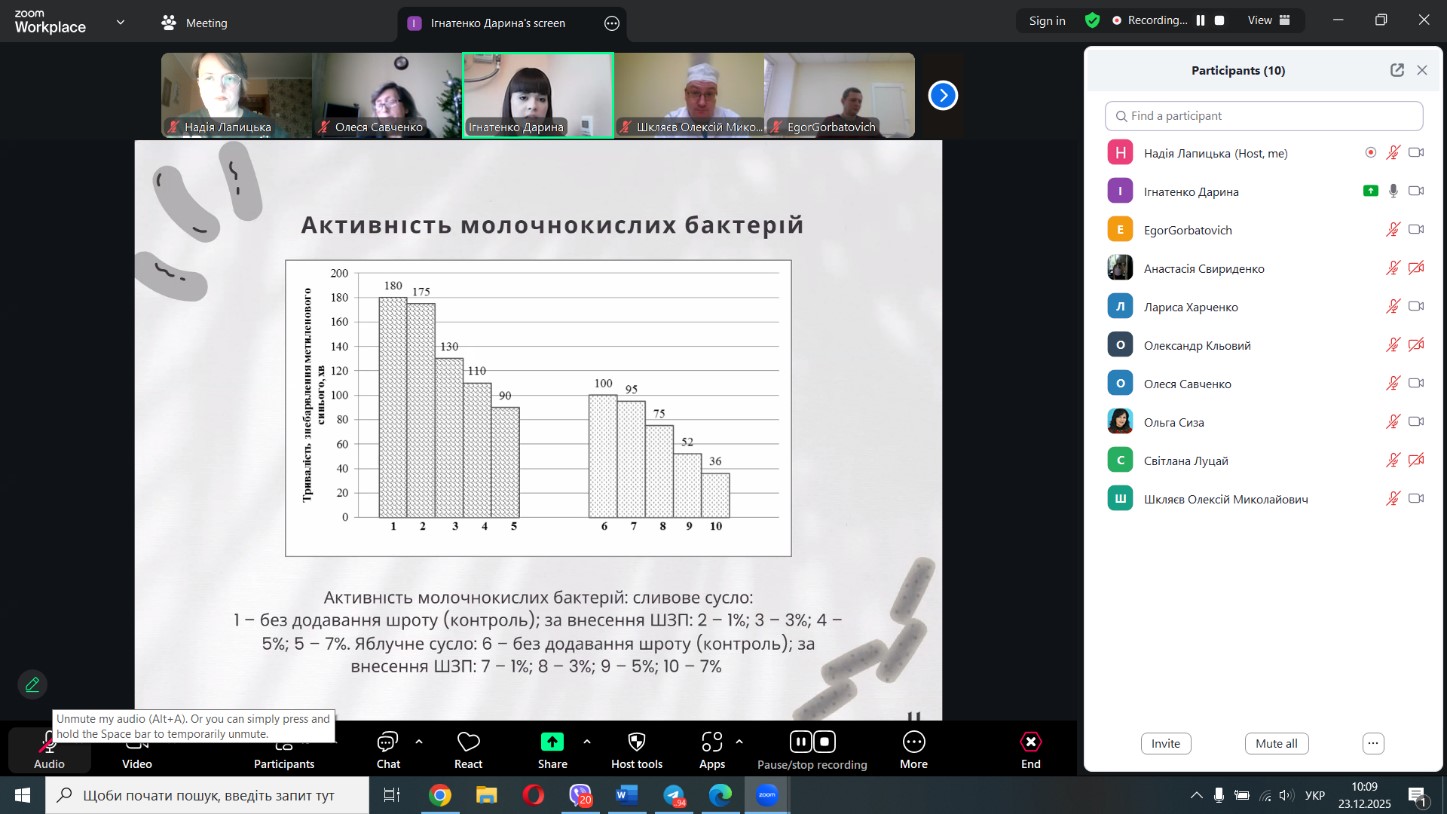Screen dimensions: 1447x814
Task: Expand the arrow next to Share
Action: [x=586, y=742]
